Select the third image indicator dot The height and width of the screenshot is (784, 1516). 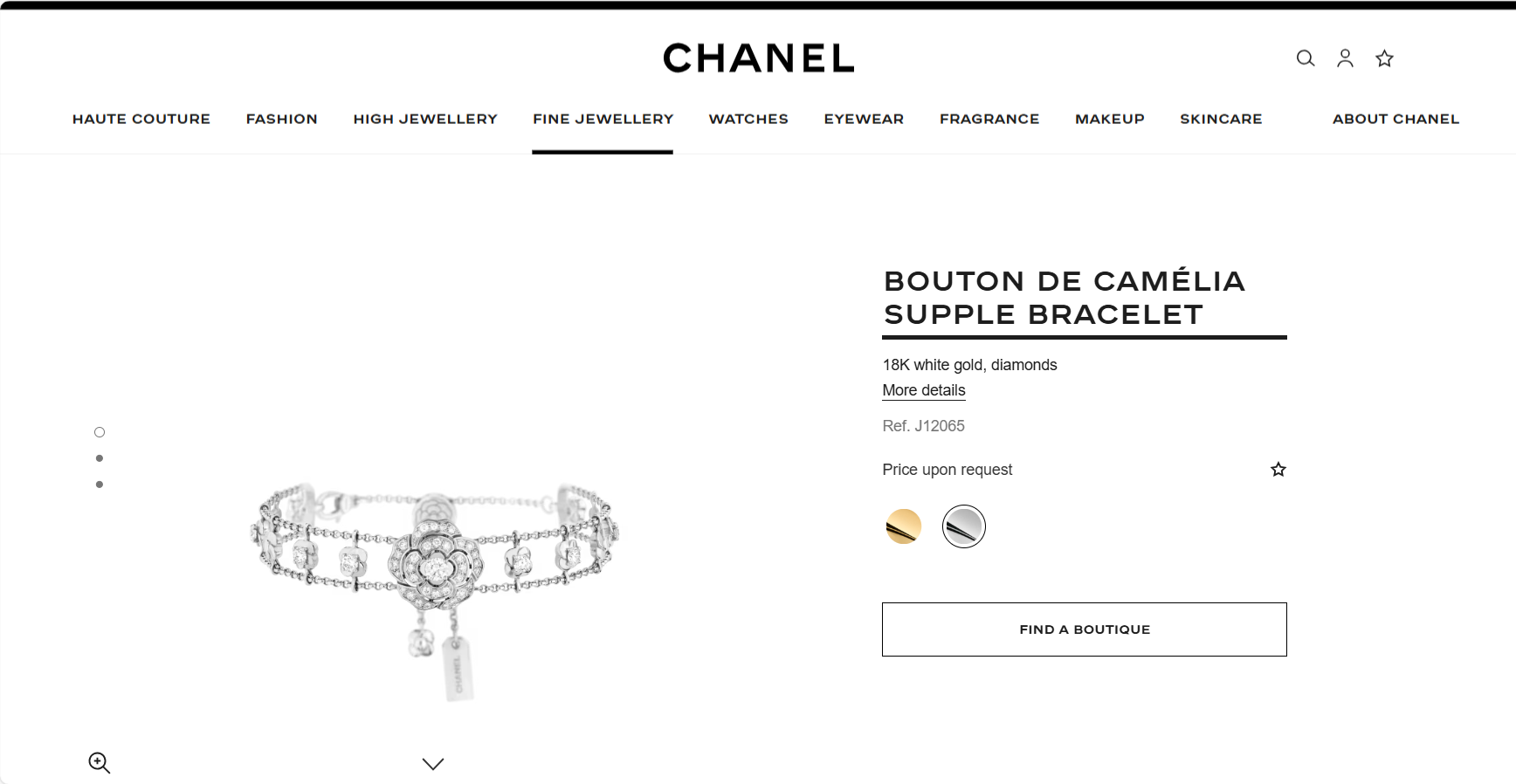pos(100,485)
